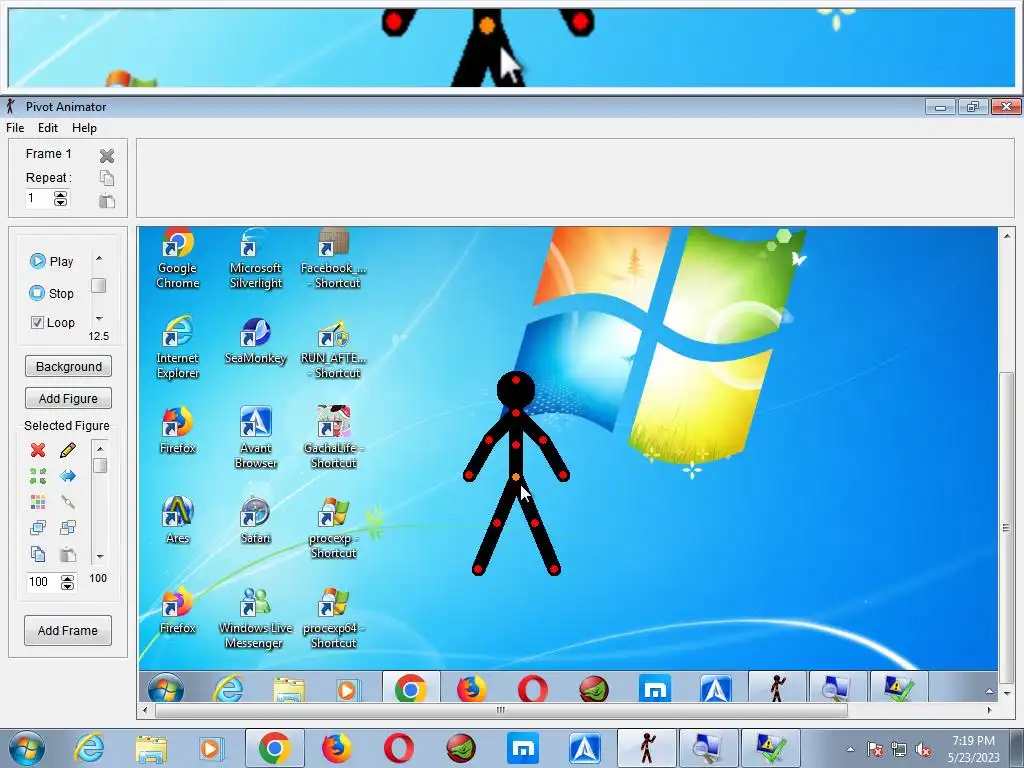Click the figure size slider down arrow
The image size is (1024, 768).
coord(100,557)
